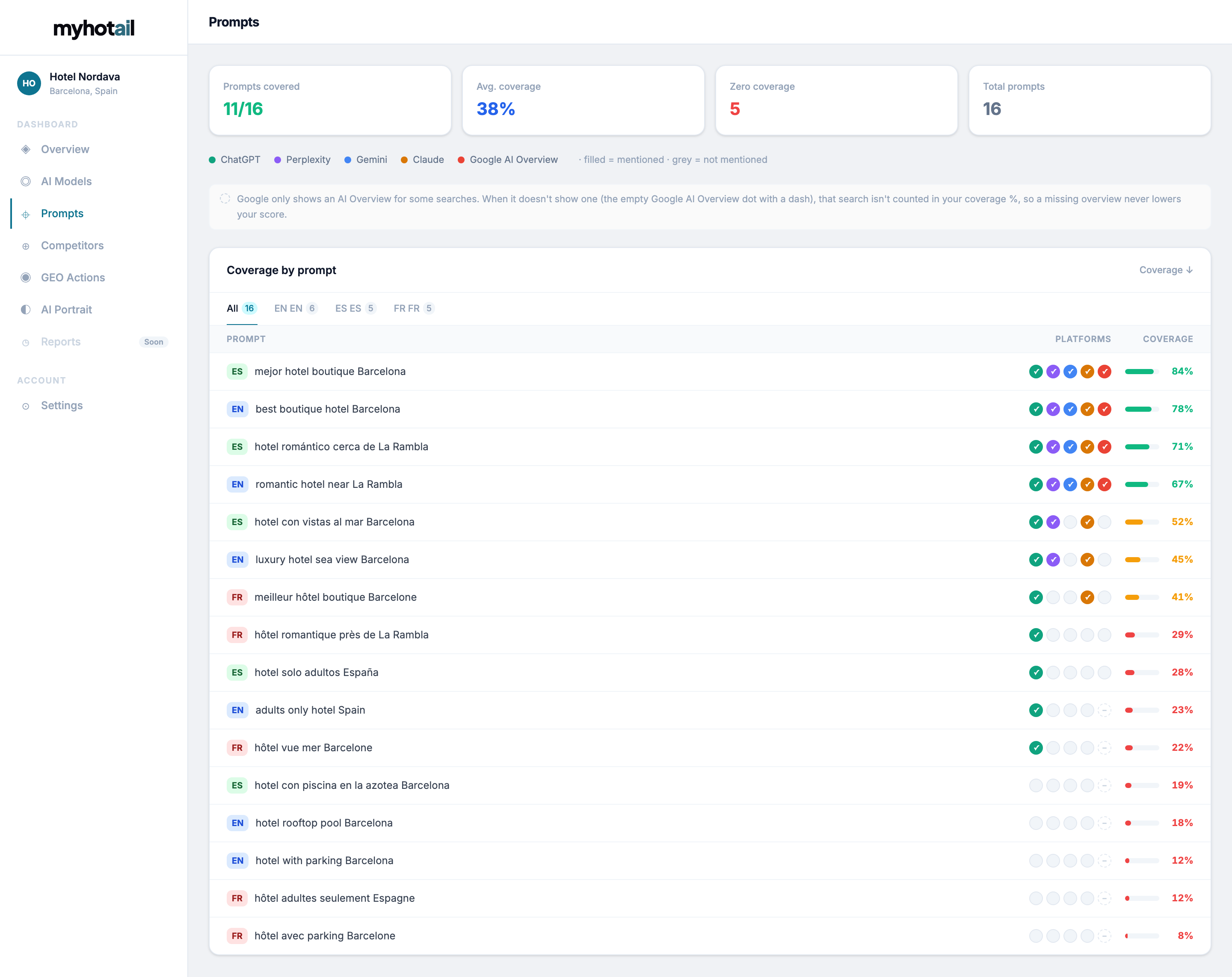The height and width of the screenshot is (977, 1232).
Task: Switch to the All 16 tab
Action: tap(242, 308)
